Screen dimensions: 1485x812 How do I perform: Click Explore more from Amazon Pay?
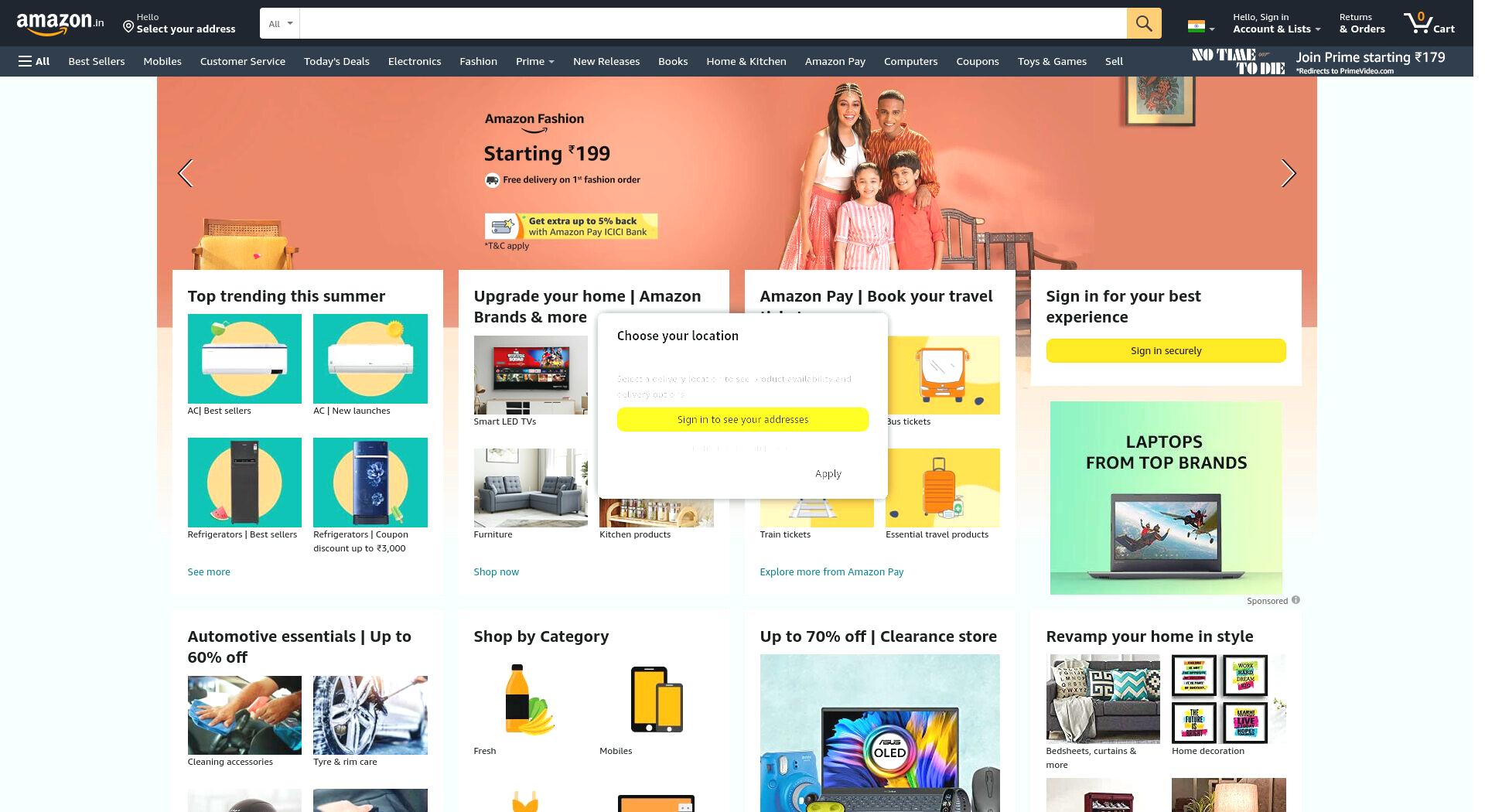(831, 571)
